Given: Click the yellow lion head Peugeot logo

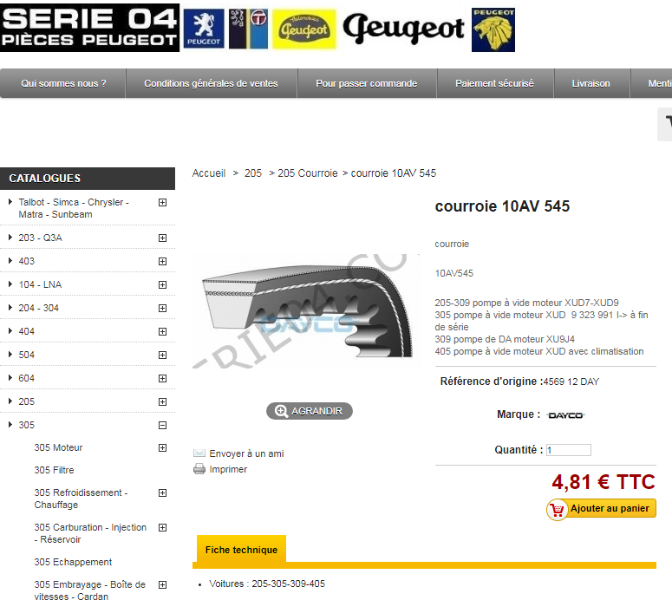Looking at the screenshot, I should (493, 30).
